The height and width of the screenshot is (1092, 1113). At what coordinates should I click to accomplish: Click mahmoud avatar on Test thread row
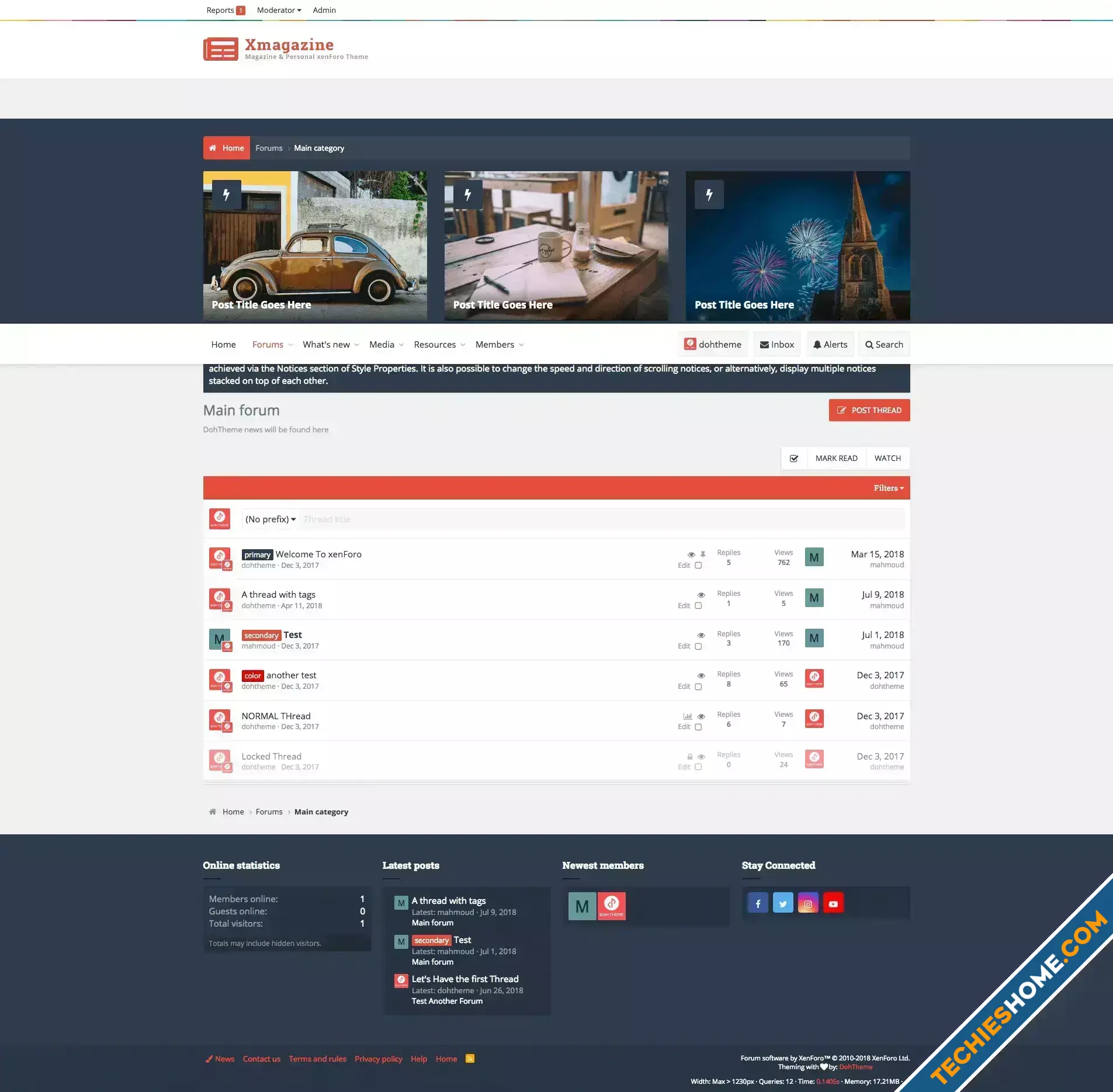[219, 639]
